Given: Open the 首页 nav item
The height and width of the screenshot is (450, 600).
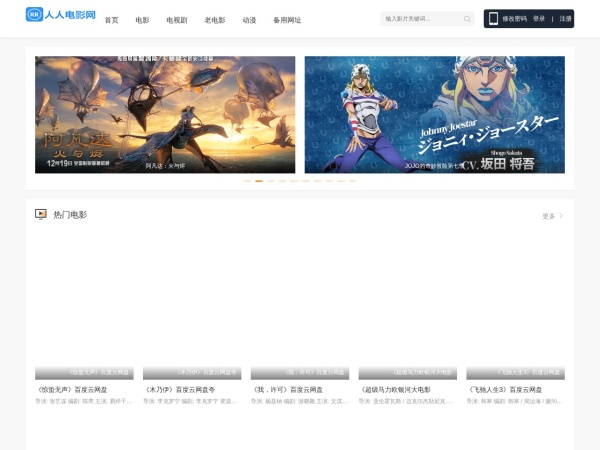Looking at the screenshot, I should click(111, 20).
